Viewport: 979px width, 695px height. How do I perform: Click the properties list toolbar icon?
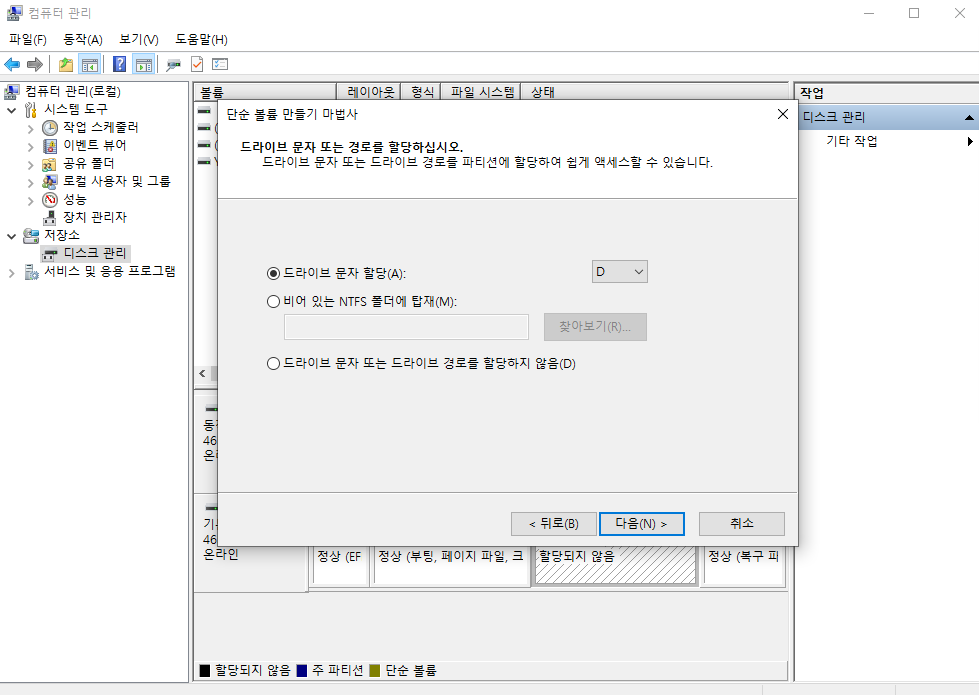[220, 64]
